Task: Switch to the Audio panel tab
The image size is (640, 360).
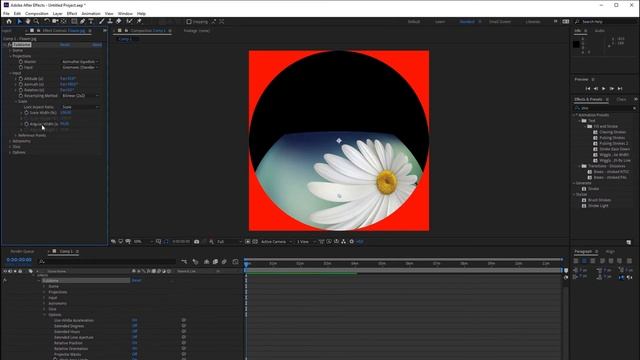Action: coord(600,31)
